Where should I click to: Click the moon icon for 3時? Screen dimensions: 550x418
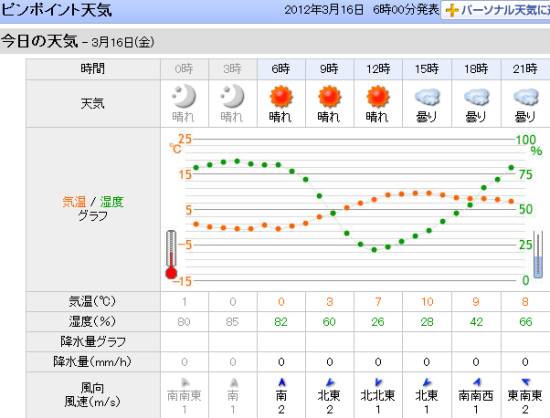click(x=233, y=96)
